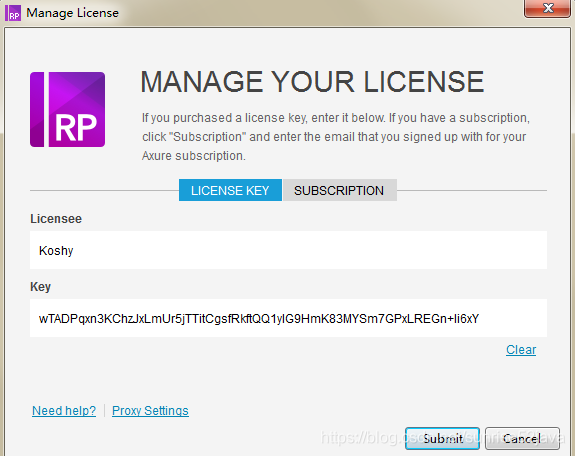Switch to the SUBSCRIPTION tab
575x456 pixels.
click(x=340, y=190)
